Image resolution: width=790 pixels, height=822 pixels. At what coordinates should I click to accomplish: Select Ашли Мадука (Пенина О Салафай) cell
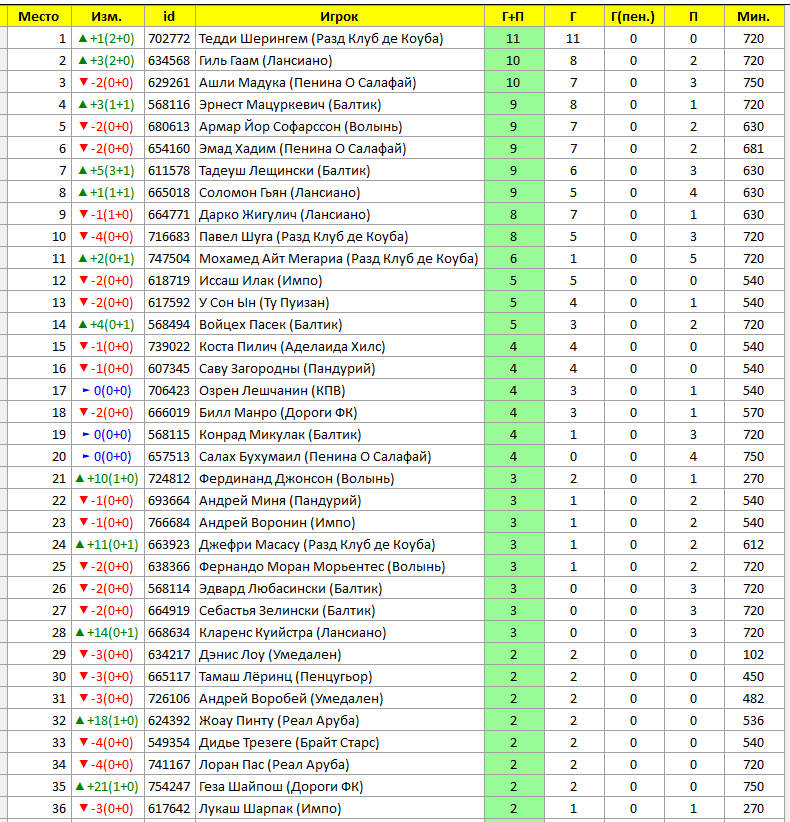(x=340, y=82)
